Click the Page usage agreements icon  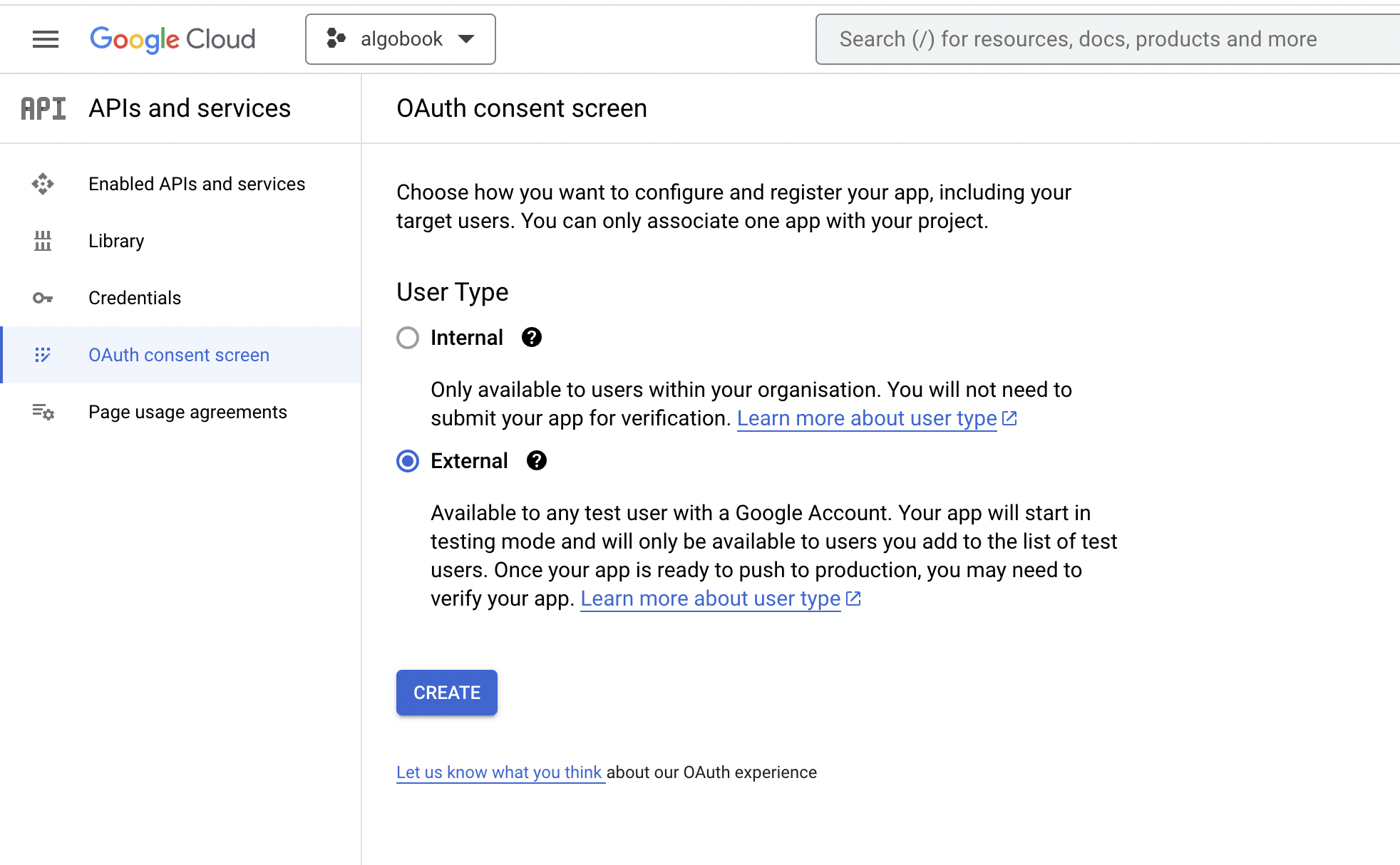tap(43, 412)
